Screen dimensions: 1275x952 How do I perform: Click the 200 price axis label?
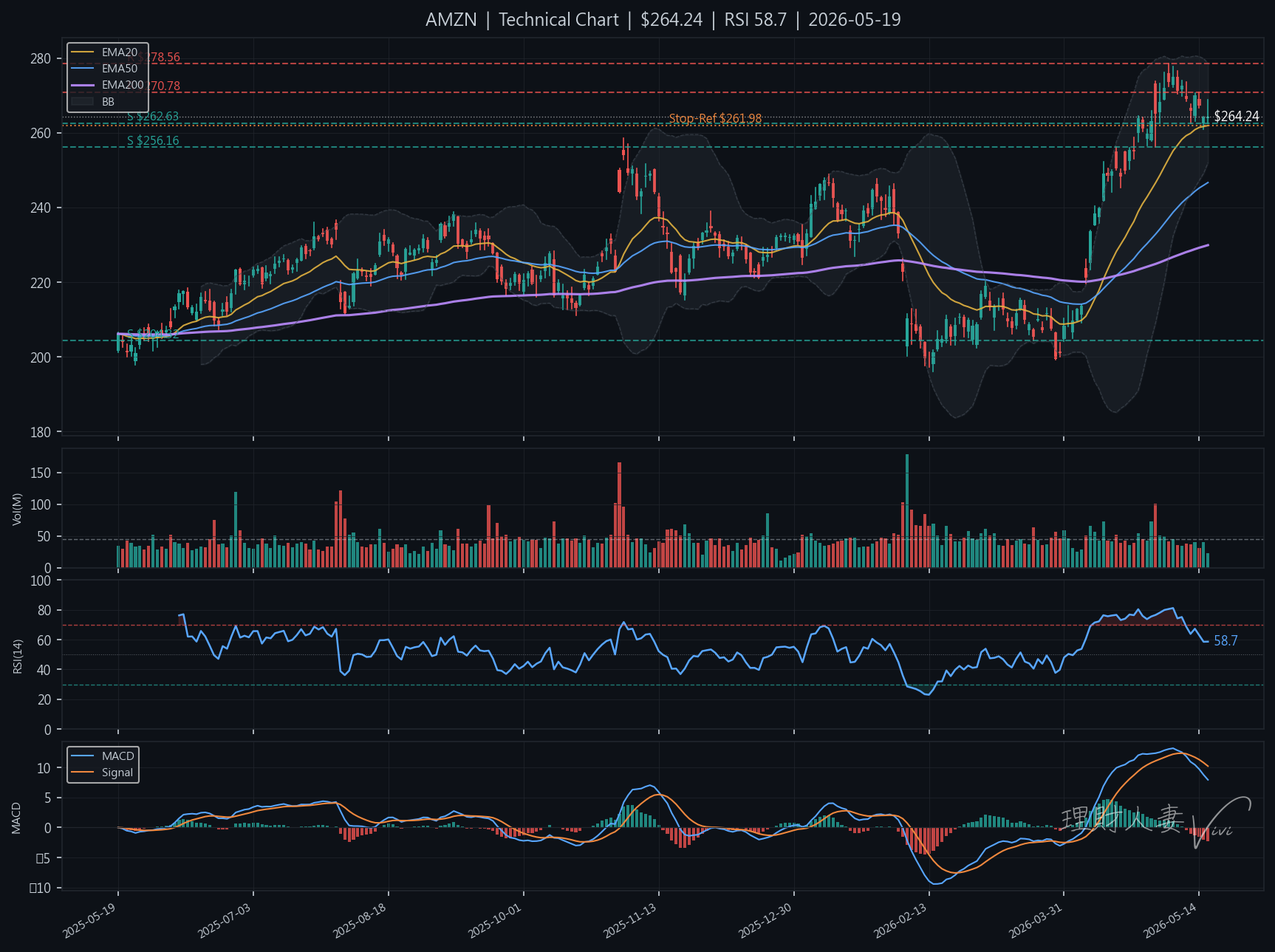(x=41, y=357)
